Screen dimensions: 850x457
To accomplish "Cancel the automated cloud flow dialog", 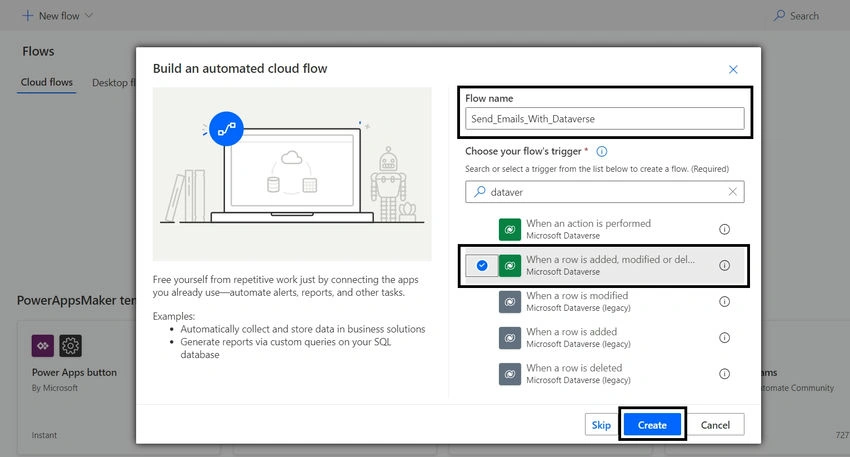I will 714,425.
